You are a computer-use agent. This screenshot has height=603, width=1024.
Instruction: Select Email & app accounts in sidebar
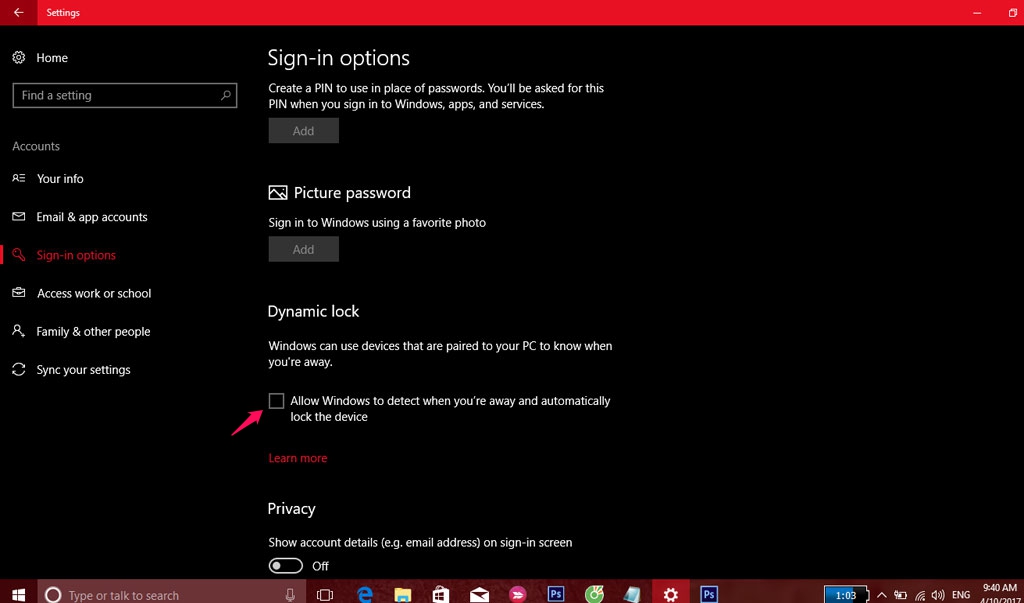point(91,217)
